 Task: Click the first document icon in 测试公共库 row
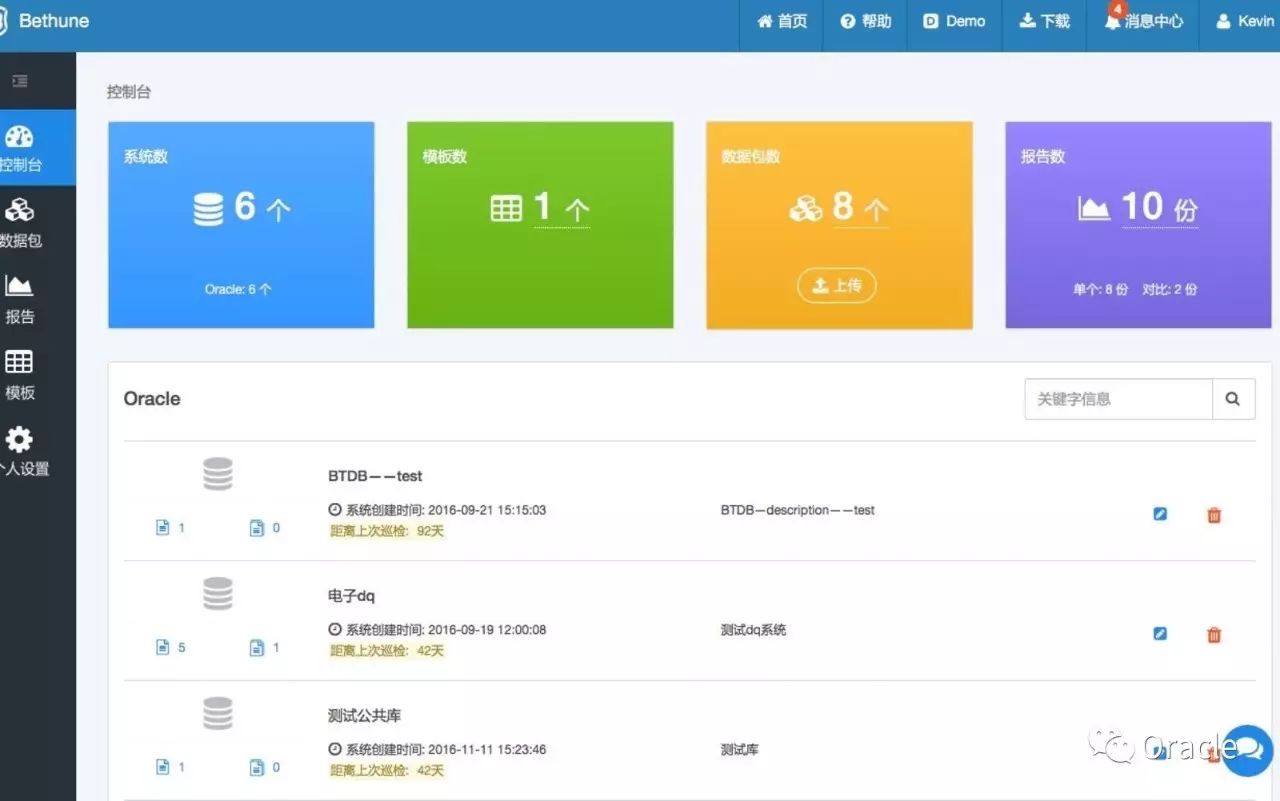click(163, 767)
